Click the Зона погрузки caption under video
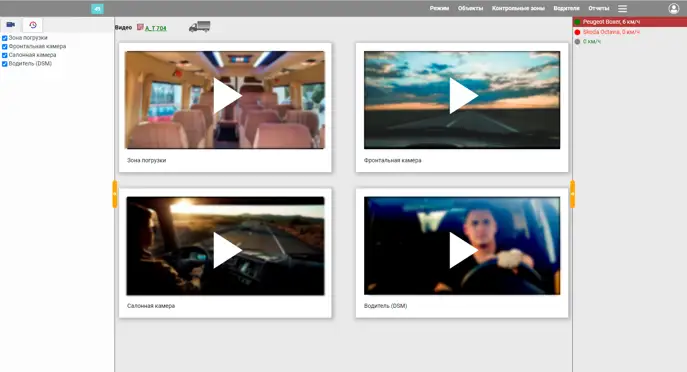This screenshot has height=372, width=687. pos(146,160)
